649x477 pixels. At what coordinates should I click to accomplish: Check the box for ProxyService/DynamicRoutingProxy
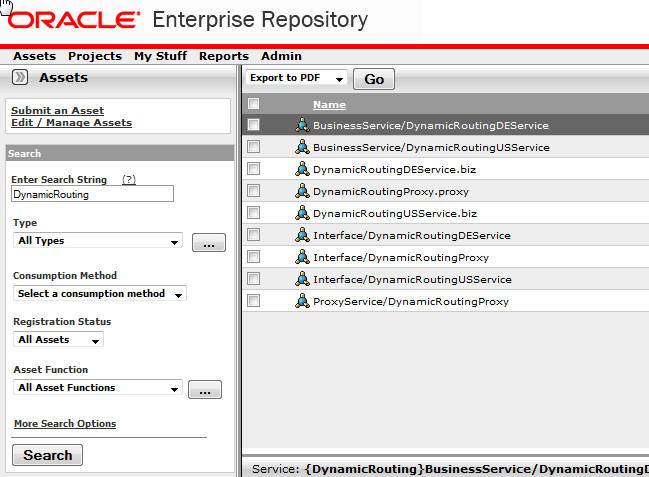coord(253,301)
